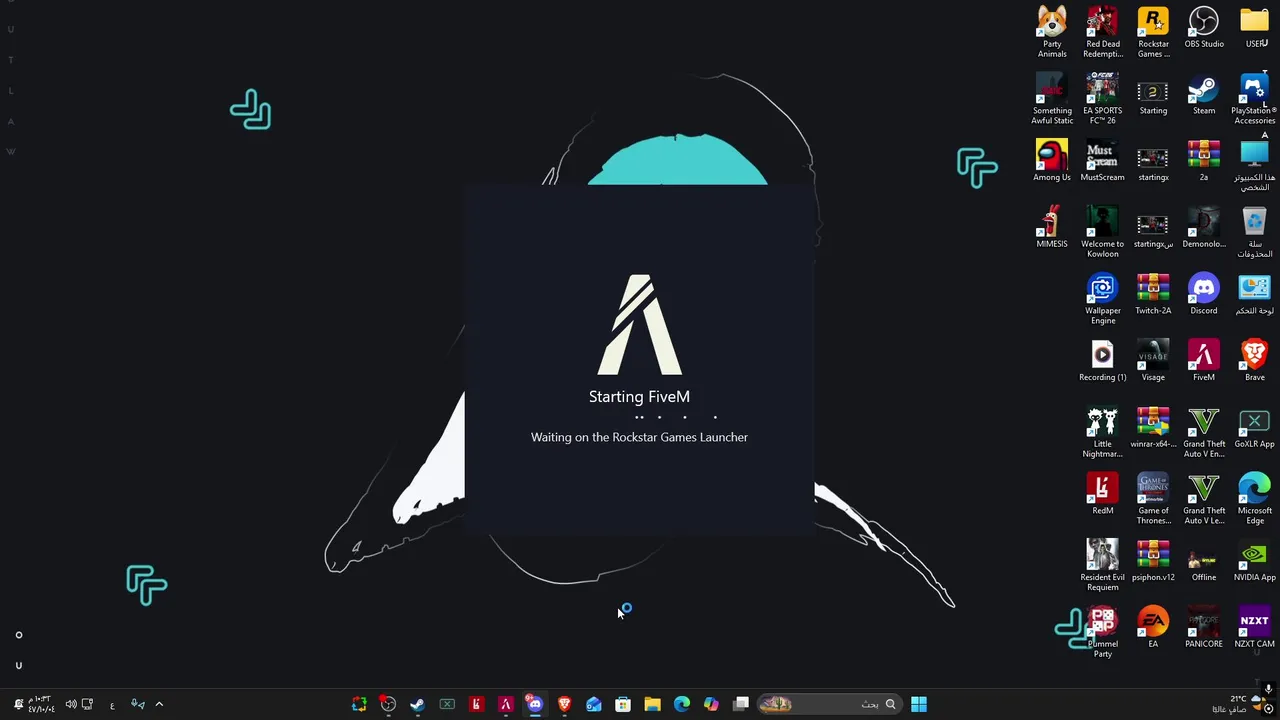Image resolution: width=1280 pixels, height=720 pixels.
Task: Select the winrar-x64 installer icon
Action: coord(1153,428)
